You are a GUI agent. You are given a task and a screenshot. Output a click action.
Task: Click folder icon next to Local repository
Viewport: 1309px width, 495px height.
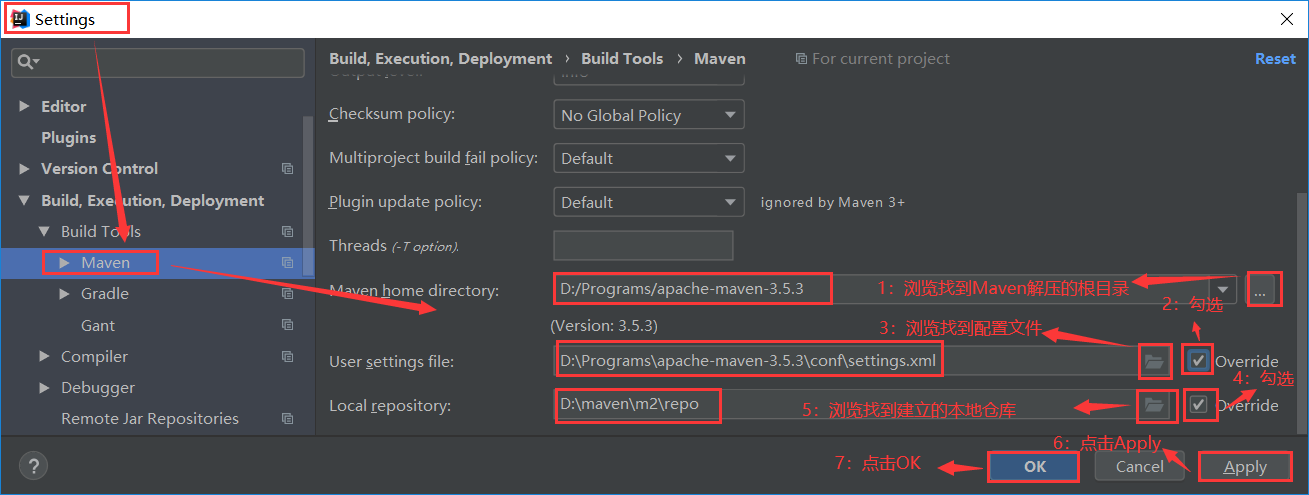[1154, 405]
